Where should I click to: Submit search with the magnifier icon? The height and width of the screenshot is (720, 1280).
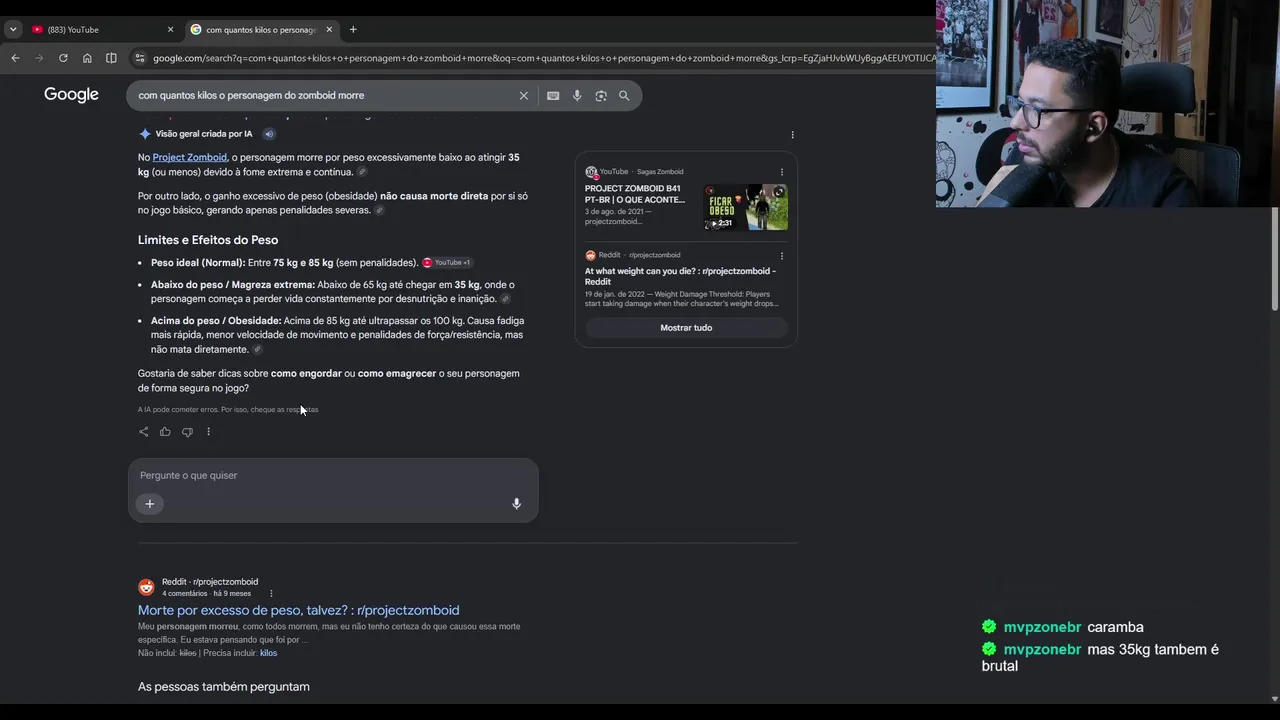click(624, 96)
